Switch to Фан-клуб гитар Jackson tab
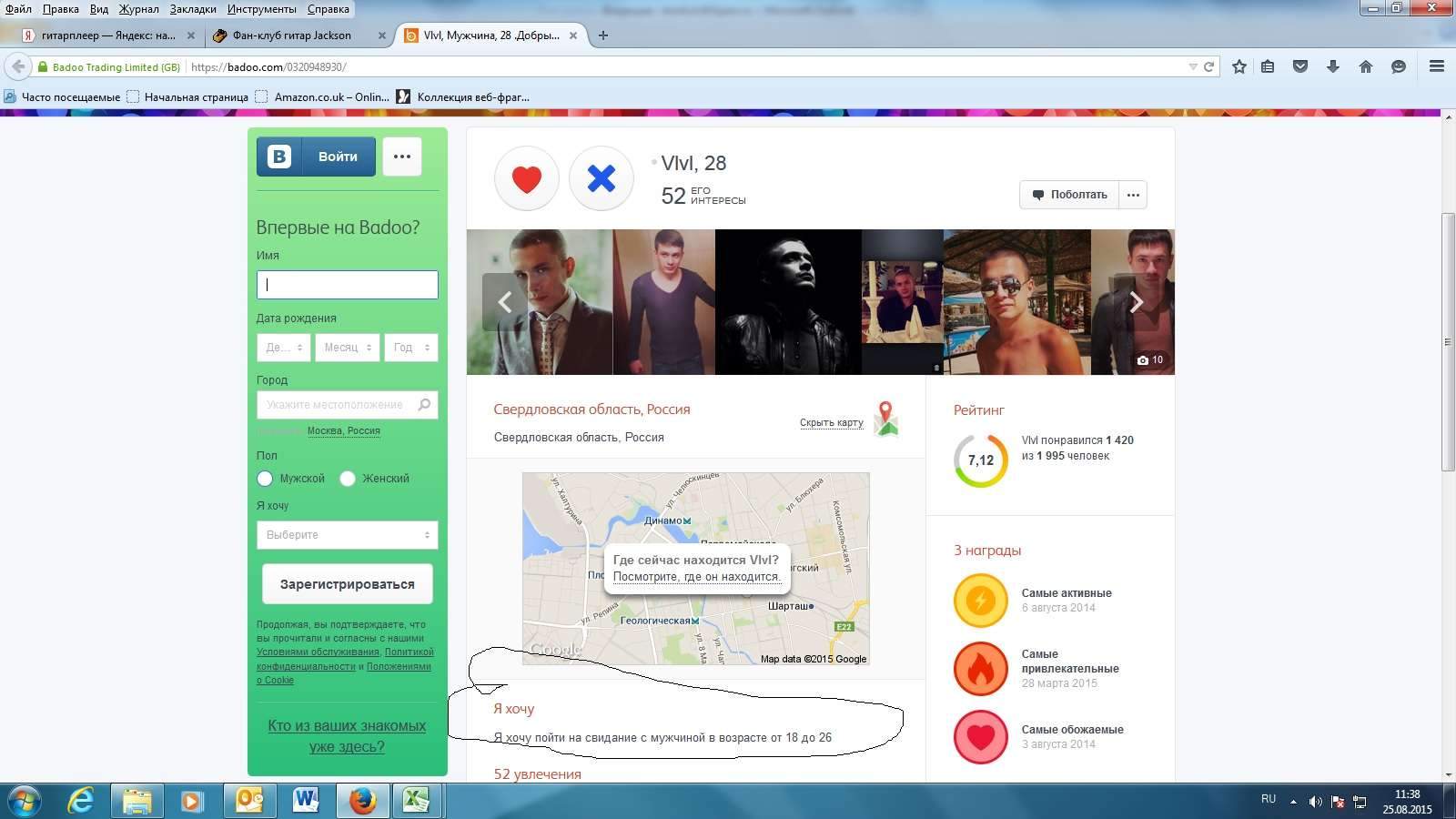Viewport: 1456px width, 819px height. point(291,35)
